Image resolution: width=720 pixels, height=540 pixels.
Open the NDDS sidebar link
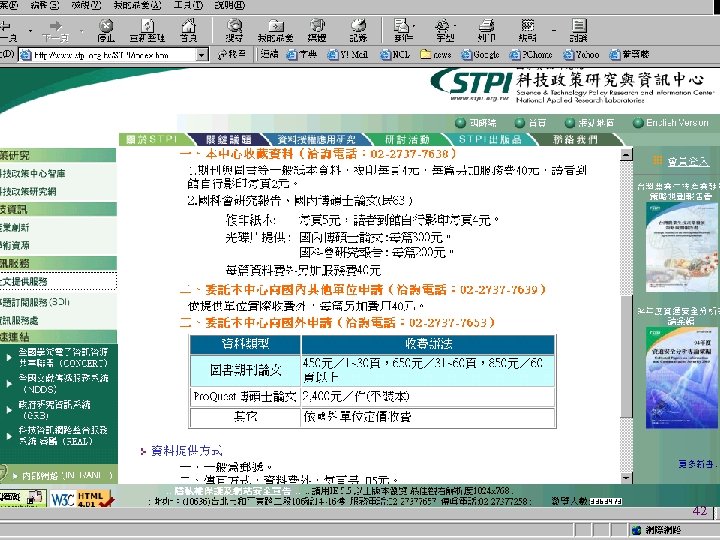coord(63,383)
